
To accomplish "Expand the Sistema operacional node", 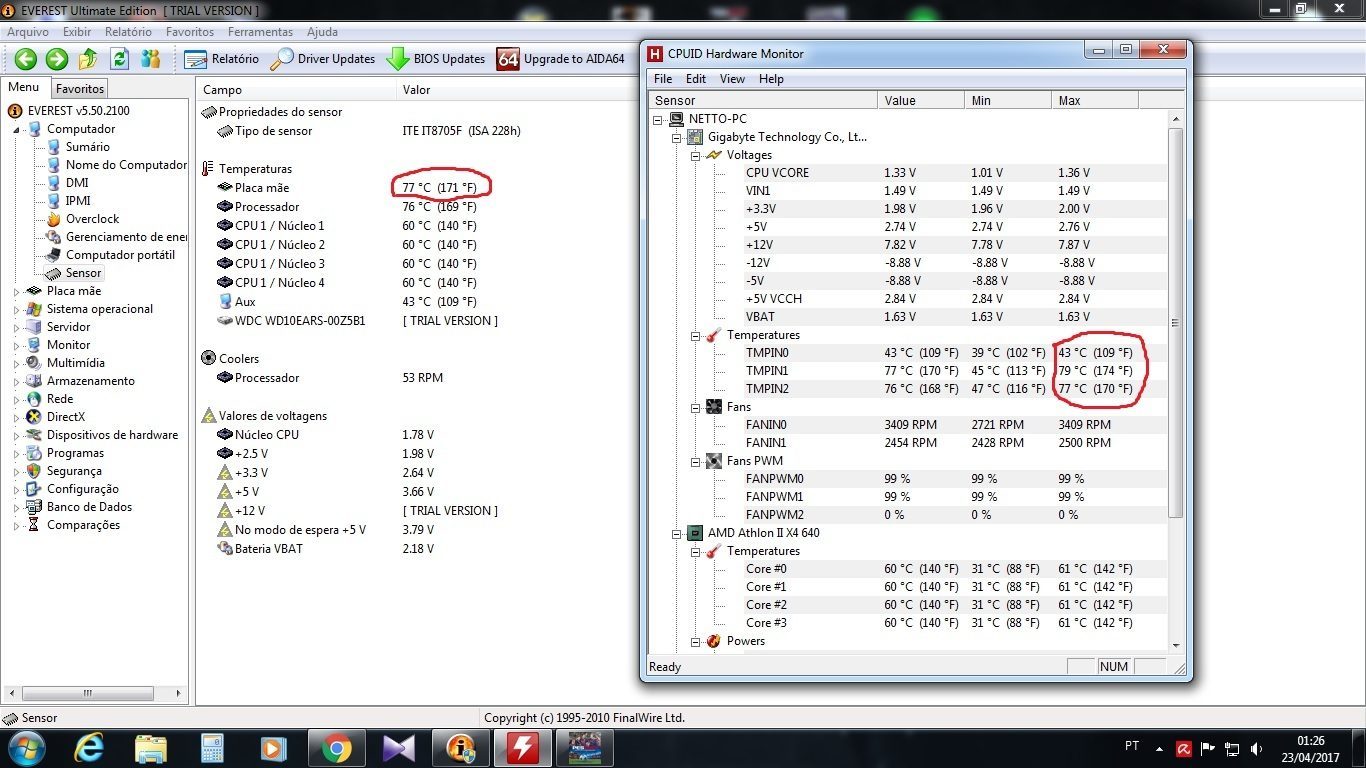I will (x=16, y=309).
